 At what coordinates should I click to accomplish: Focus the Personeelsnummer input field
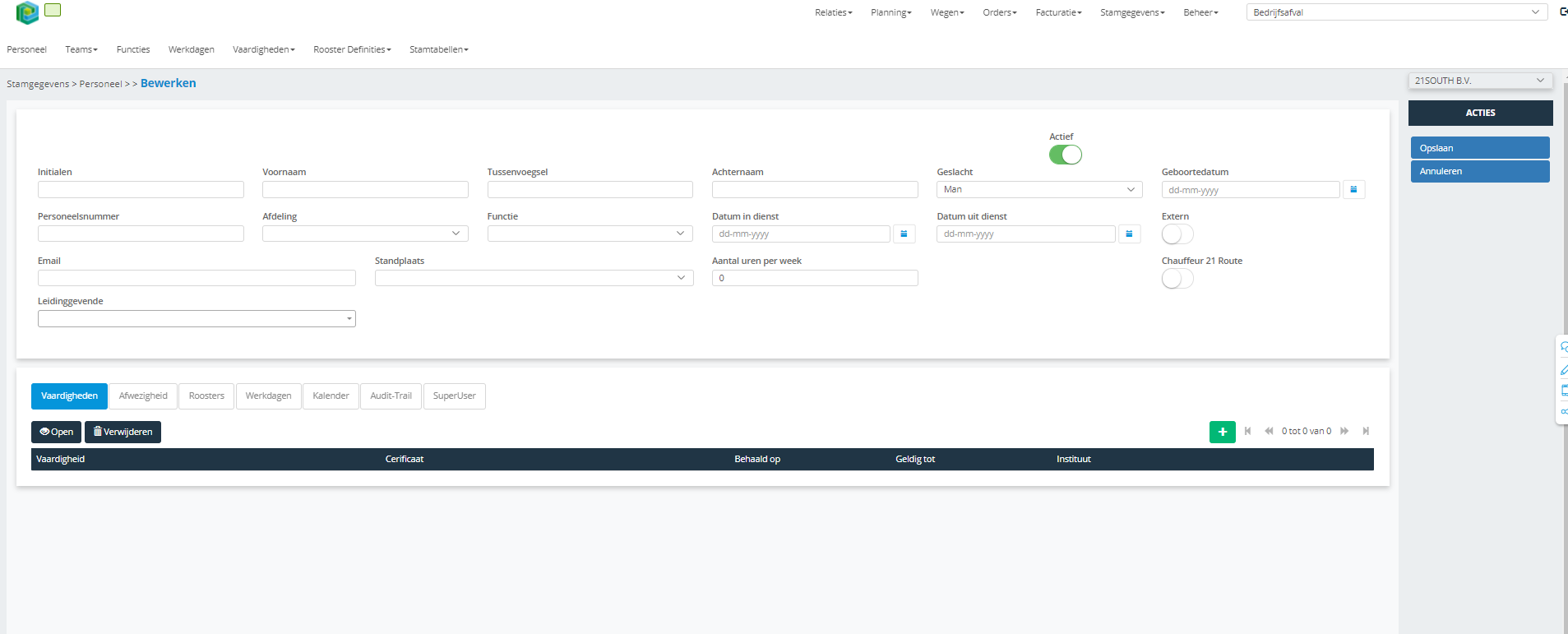point(141,234)
